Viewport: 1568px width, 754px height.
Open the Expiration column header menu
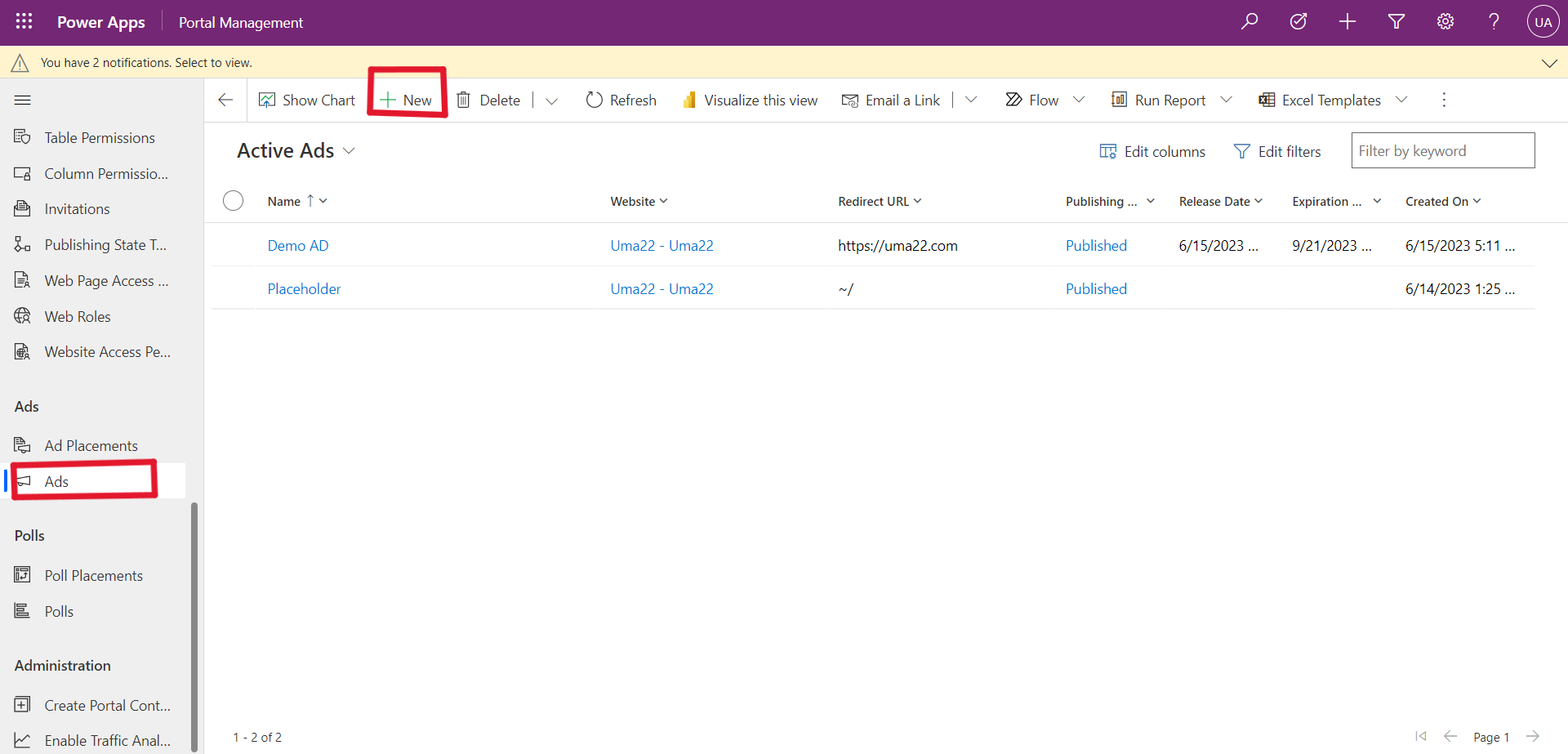coord(1336,201)
